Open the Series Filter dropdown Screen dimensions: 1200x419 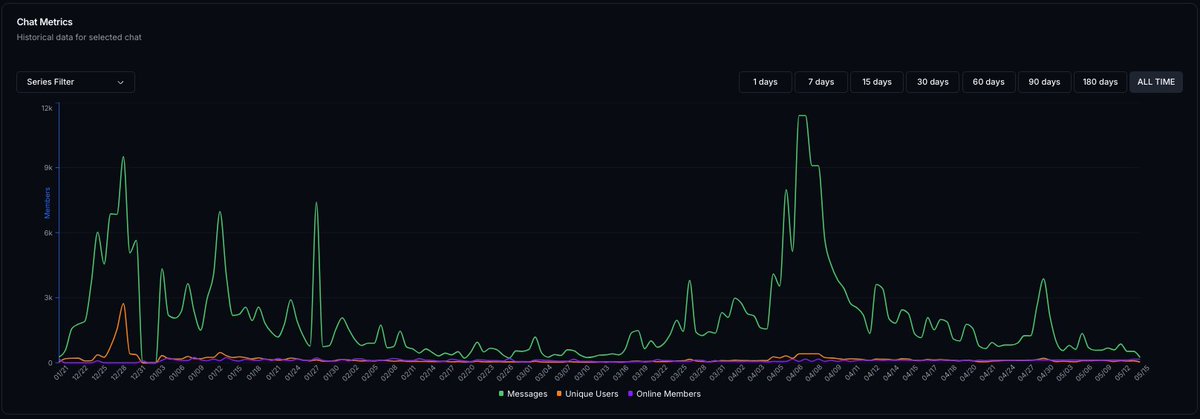pos(75,82)
